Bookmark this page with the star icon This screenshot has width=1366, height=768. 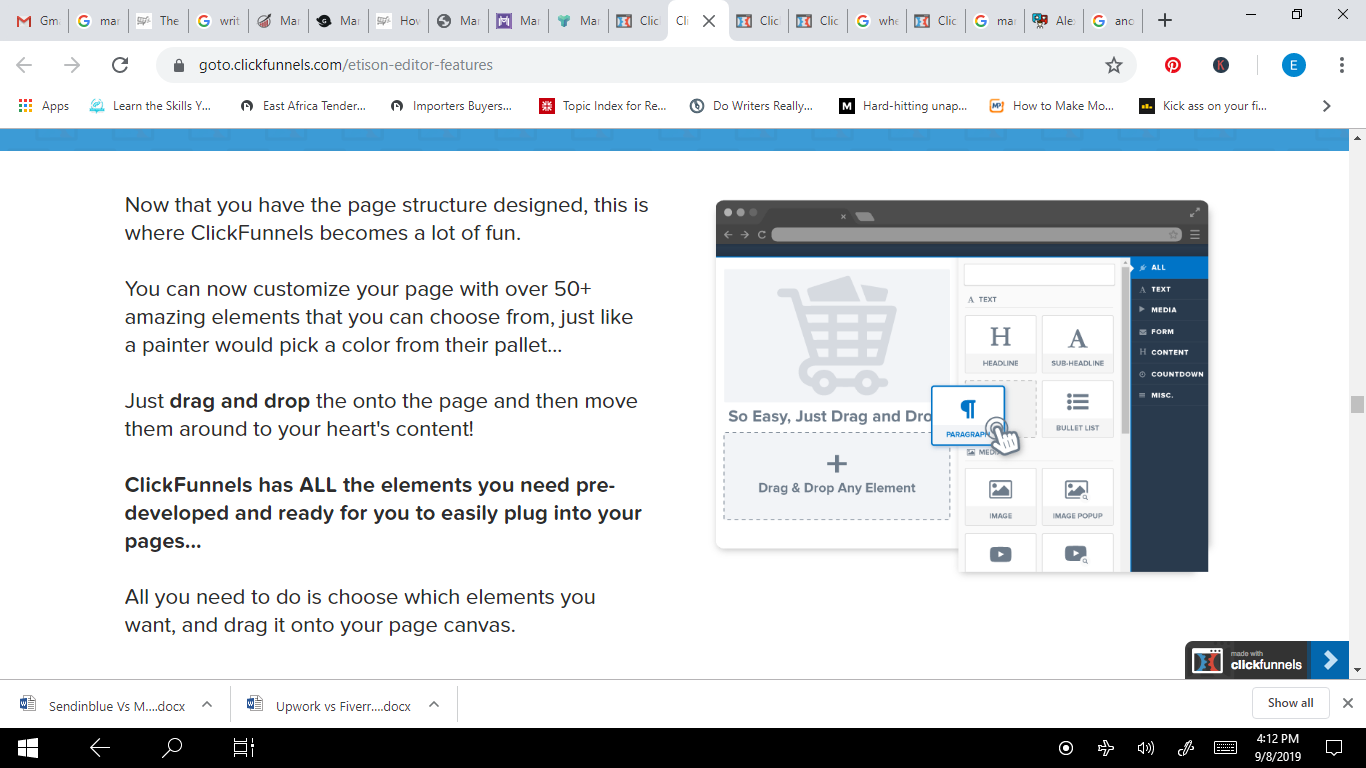pos(1113,65)
